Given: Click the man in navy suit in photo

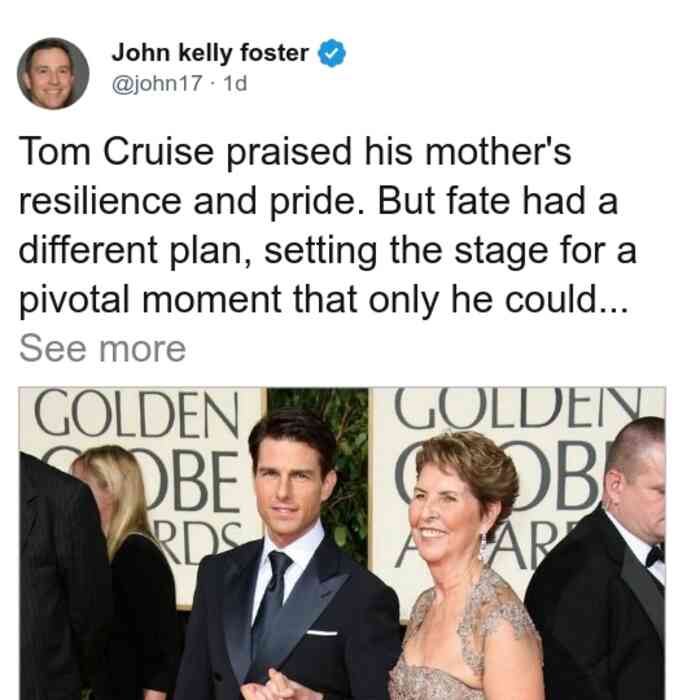Looking at the screenshot, I should point(290,558).
